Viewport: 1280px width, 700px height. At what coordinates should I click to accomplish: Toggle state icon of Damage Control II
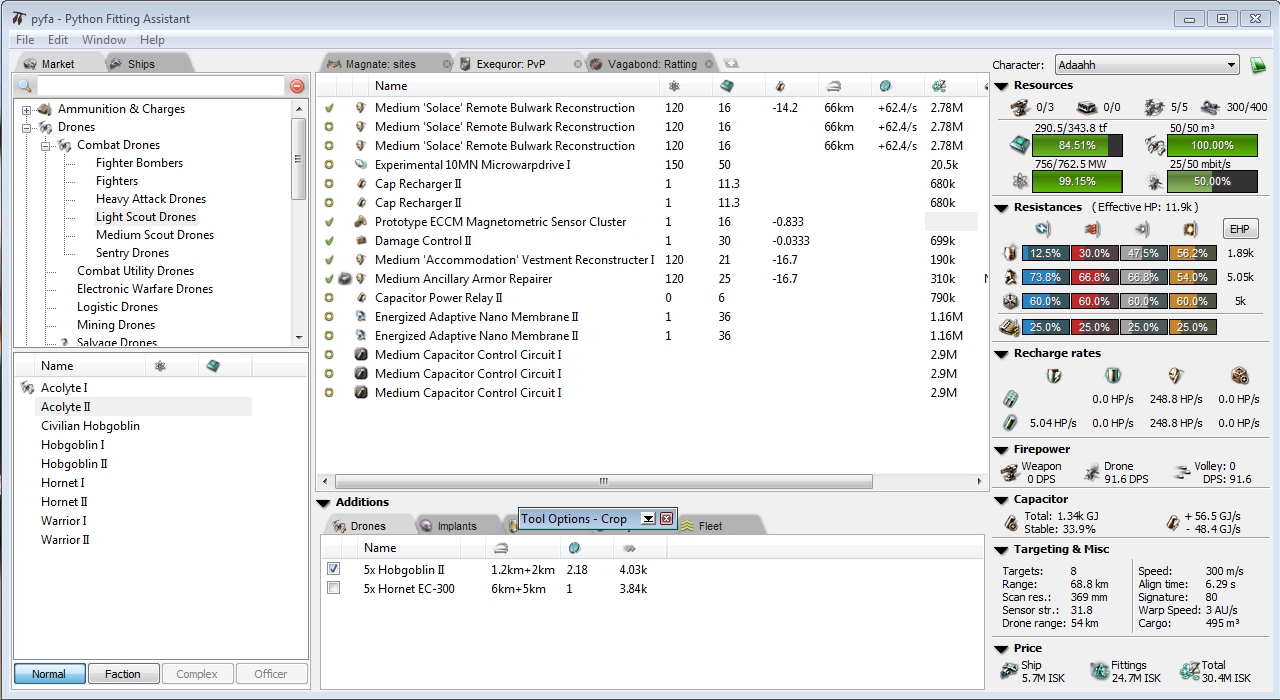[329, 241]
